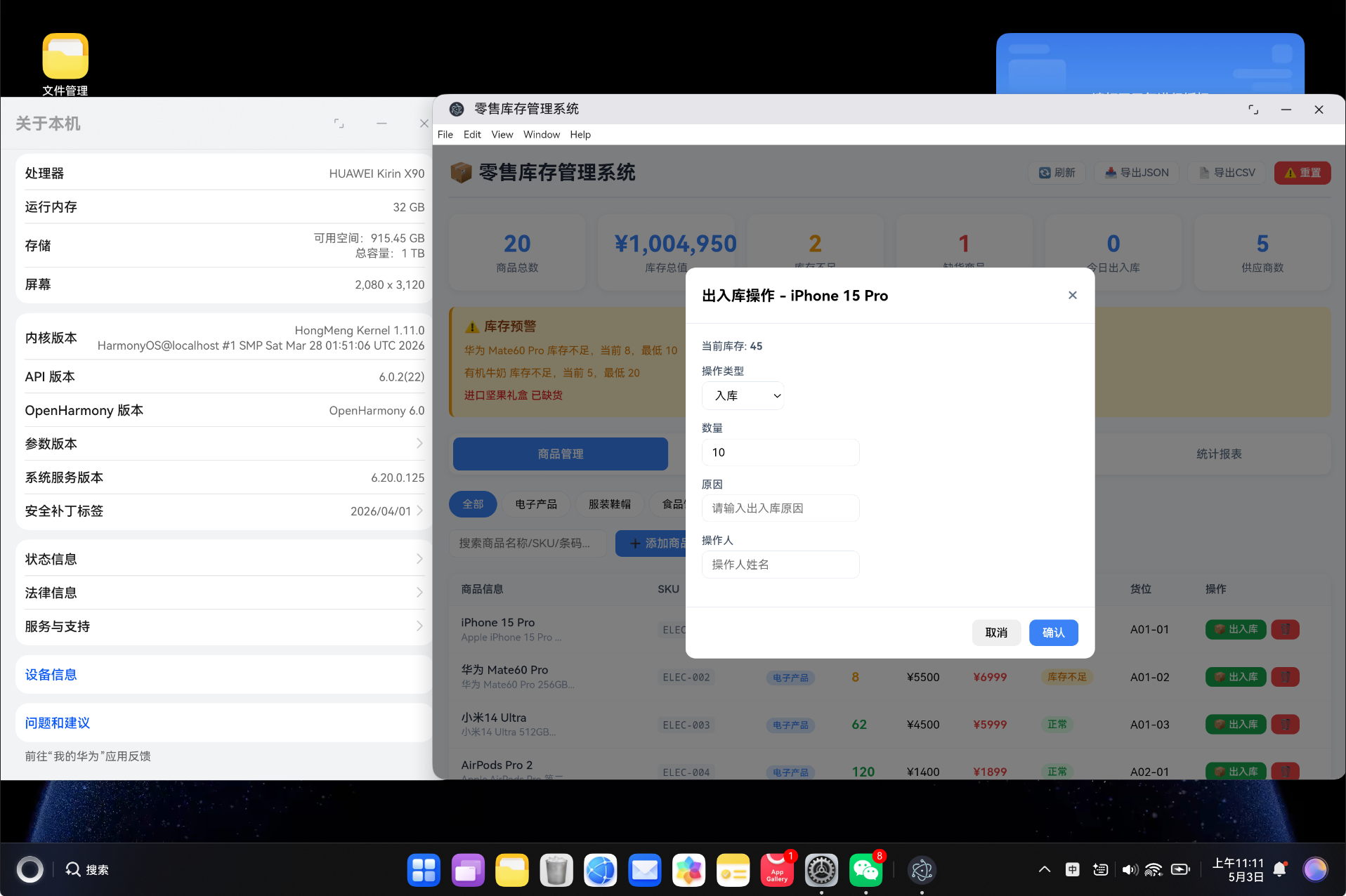Screen dimensions: 1346x896
Task: Switch to the 商品管理 tab
Action: pos(560,454)
